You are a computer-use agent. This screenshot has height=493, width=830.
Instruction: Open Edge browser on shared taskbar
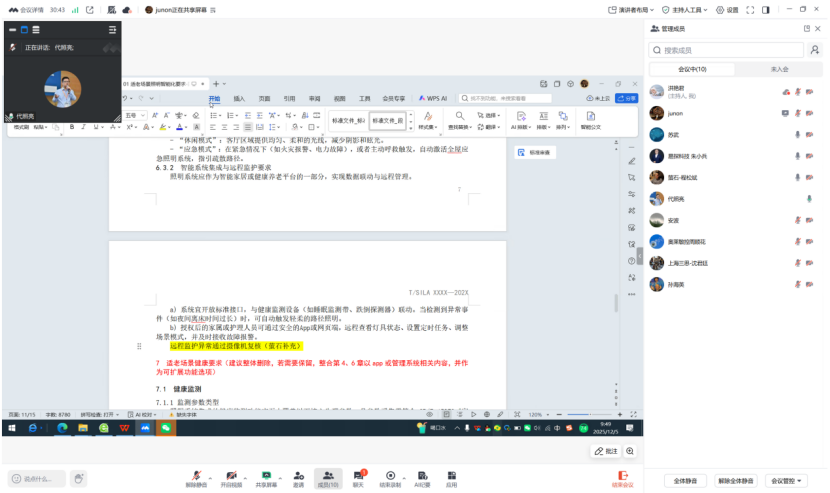click(62, 428)
